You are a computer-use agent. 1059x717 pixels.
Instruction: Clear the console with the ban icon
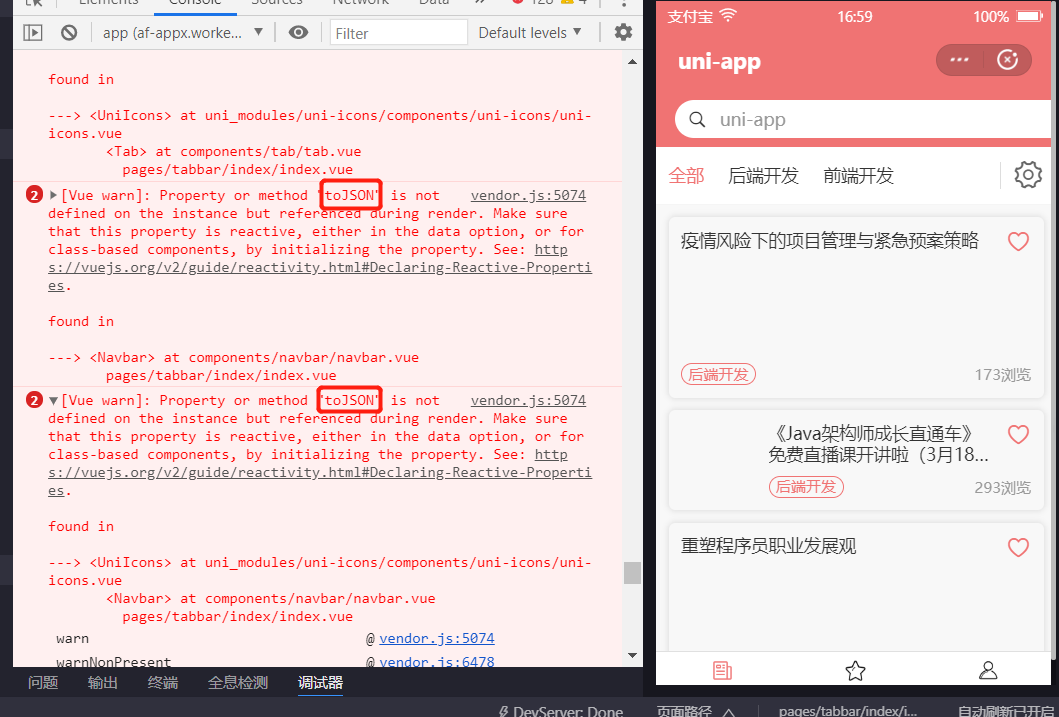pos(69,32)
